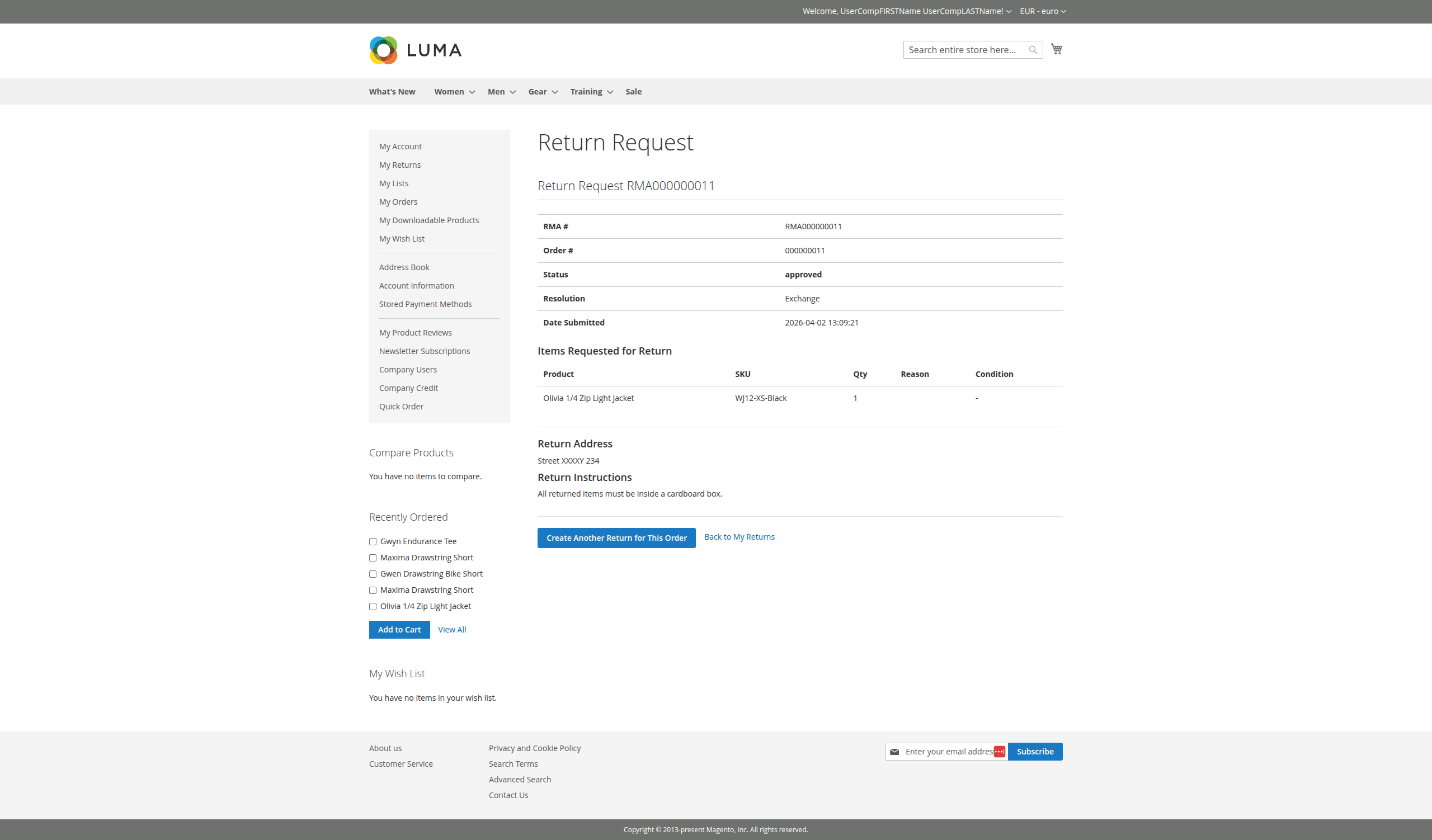This screenshot has height=840, width=1432.
Task: Focus the store search field
Action: coord(963,50)
